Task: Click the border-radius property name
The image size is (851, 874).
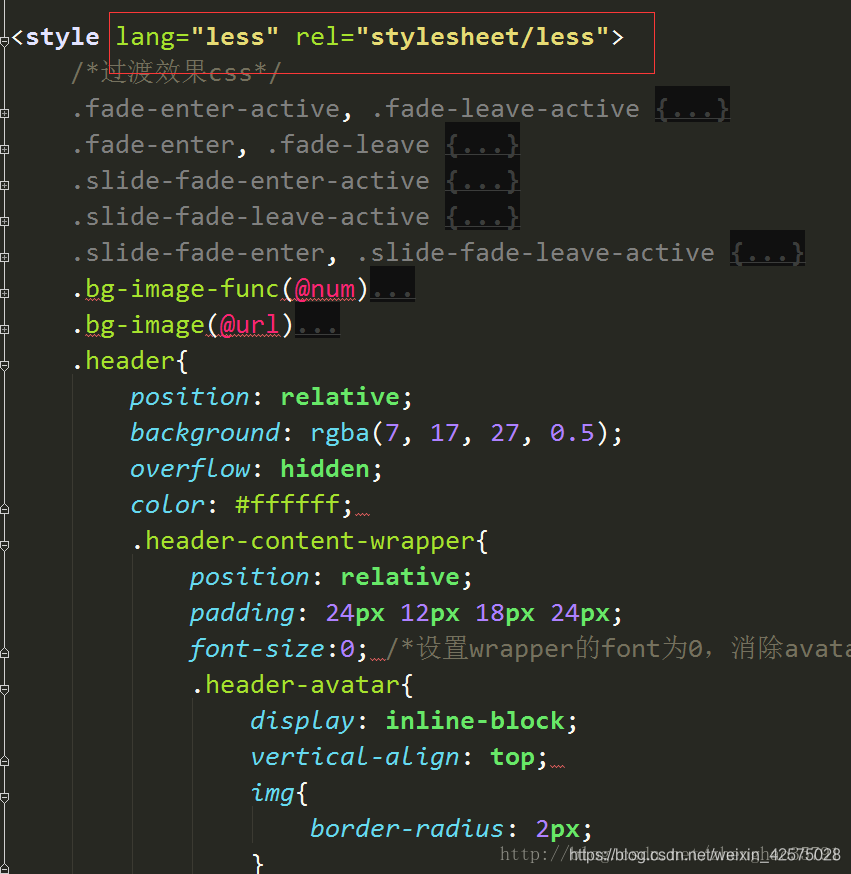Action: click(407, 828)
